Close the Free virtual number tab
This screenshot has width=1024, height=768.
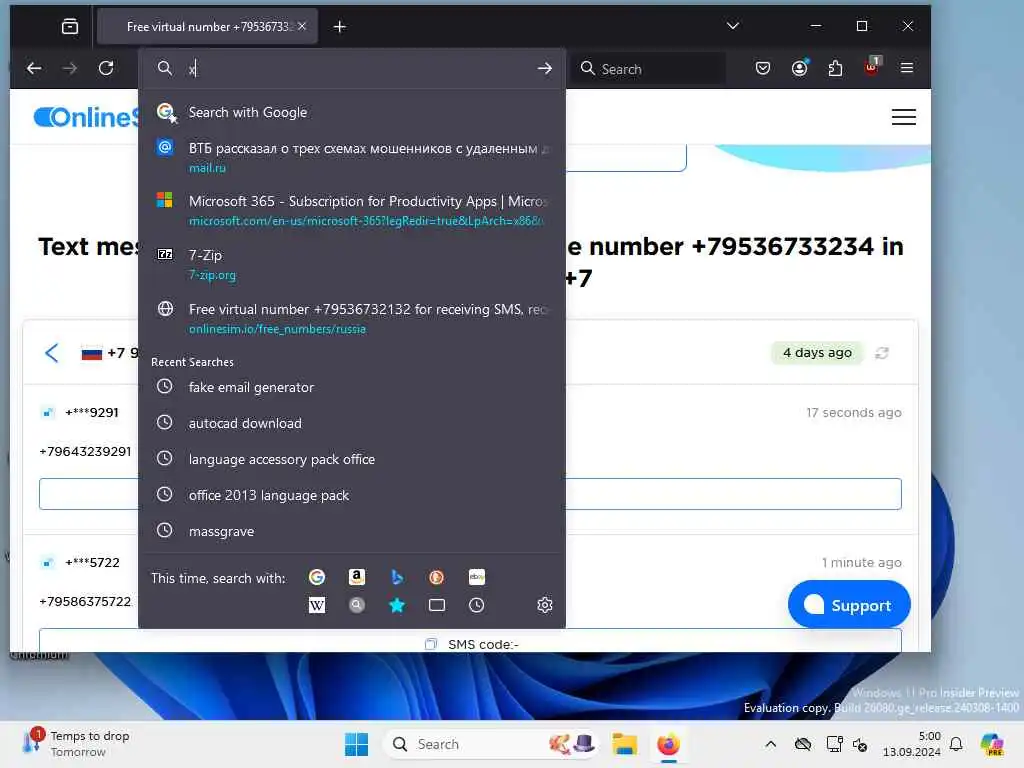click(x=302, y=26)
